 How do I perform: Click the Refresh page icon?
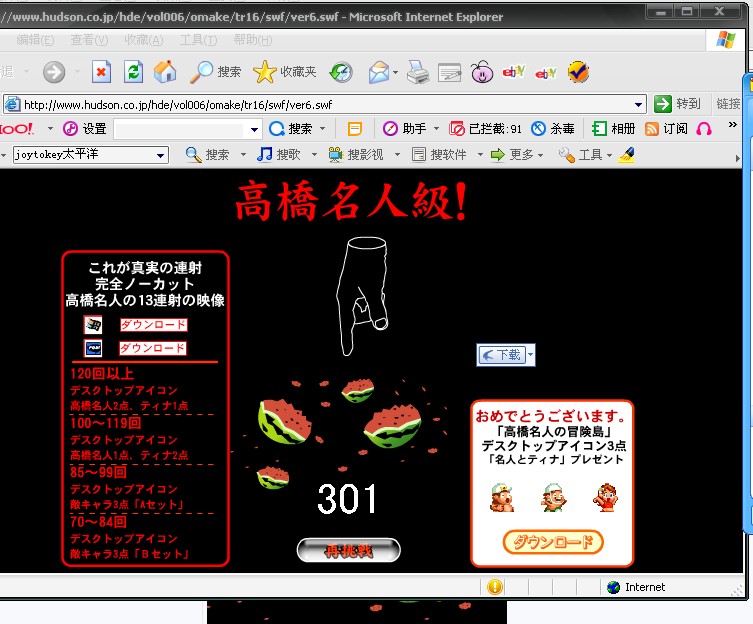coord(133,72)
